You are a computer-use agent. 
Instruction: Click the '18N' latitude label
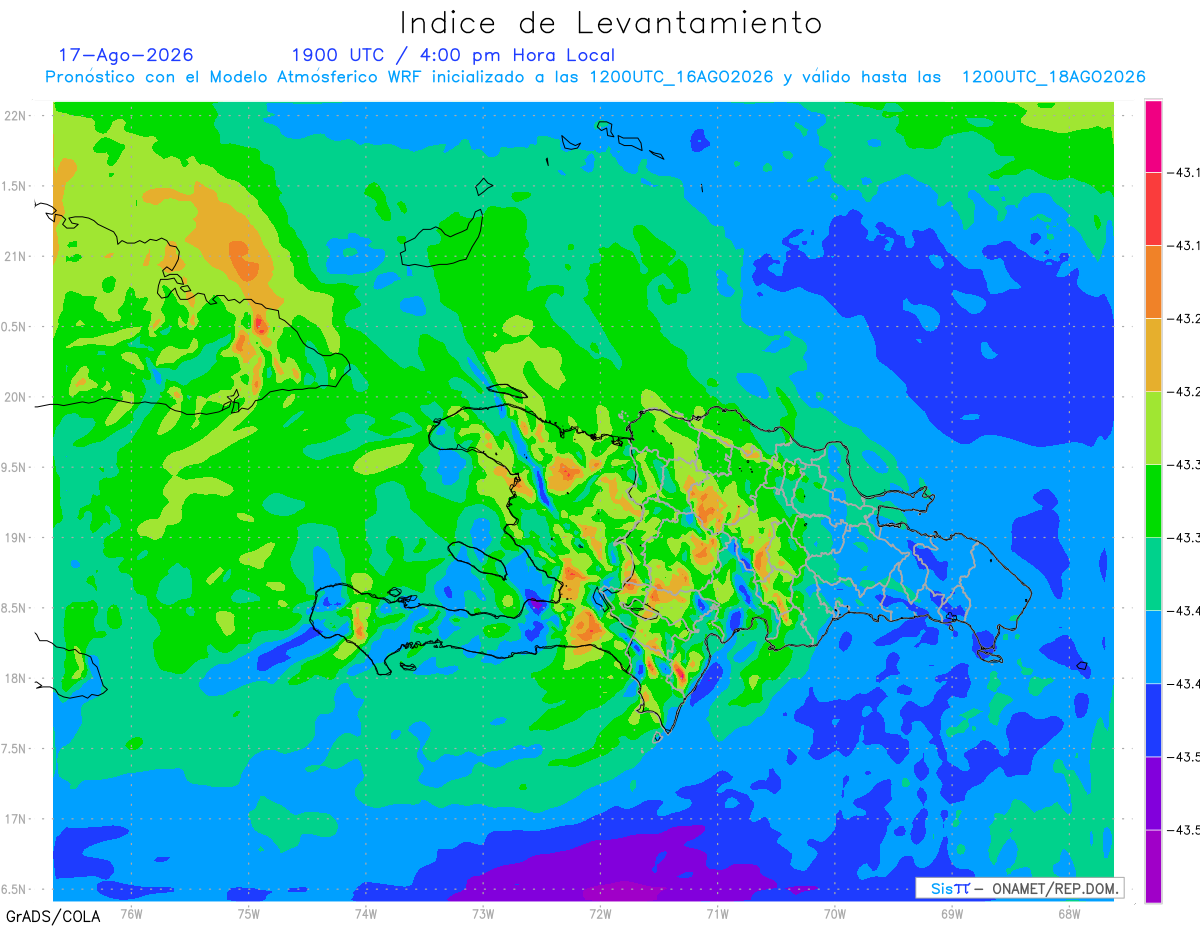(17, 678)
